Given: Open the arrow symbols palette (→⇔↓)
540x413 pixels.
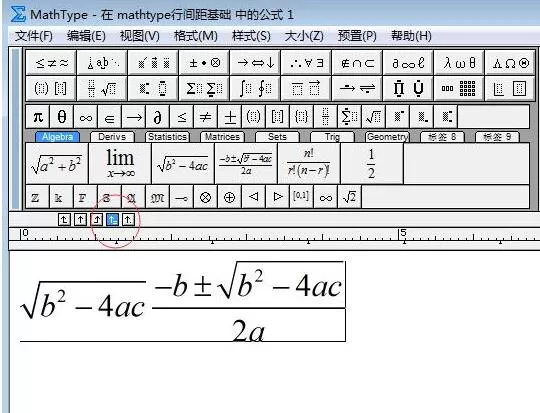Looking at the screenshot, I should coord(255,63).
